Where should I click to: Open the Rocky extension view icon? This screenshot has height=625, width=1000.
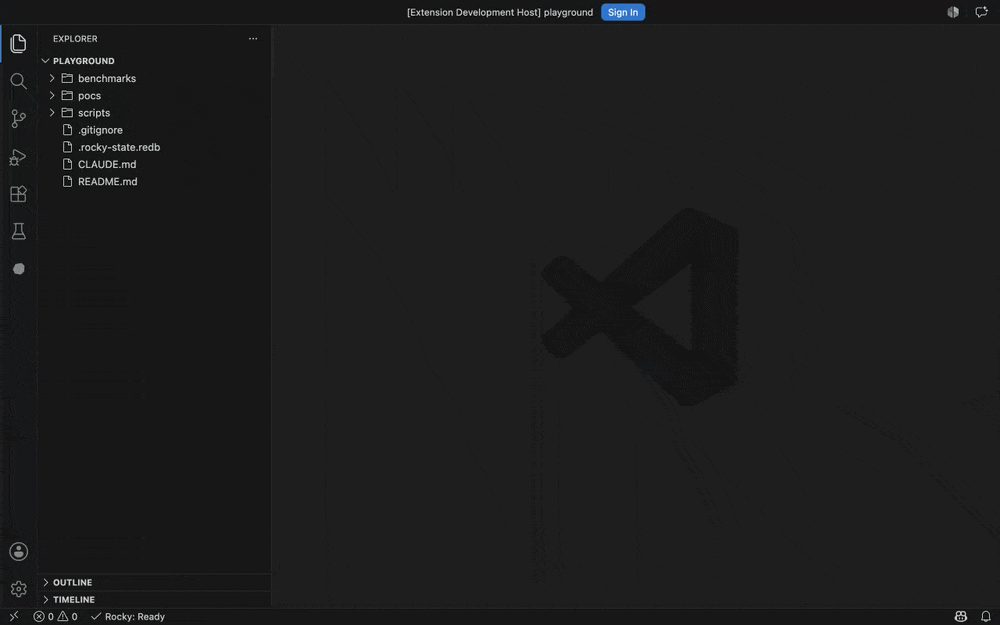(x=18, y=268)
